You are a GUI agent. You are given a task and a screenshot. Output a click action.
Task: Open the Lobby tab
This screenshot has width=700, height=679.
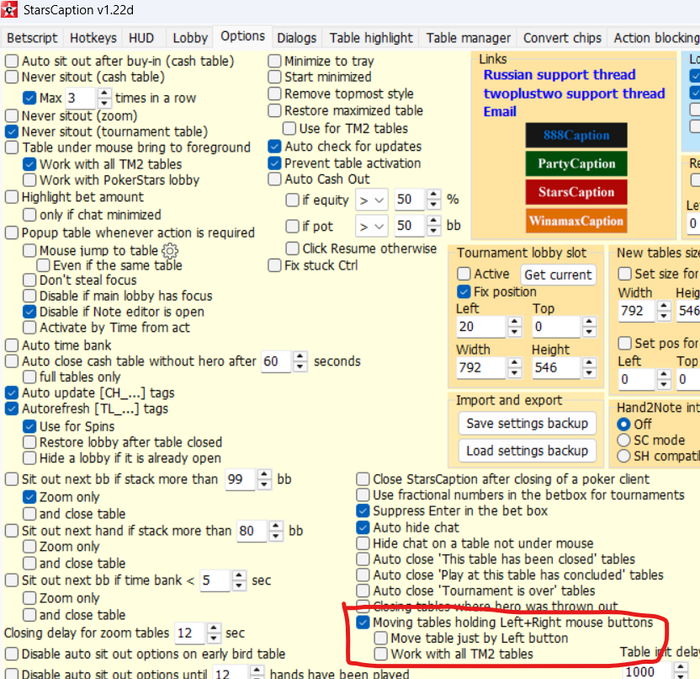pos(190,38)
